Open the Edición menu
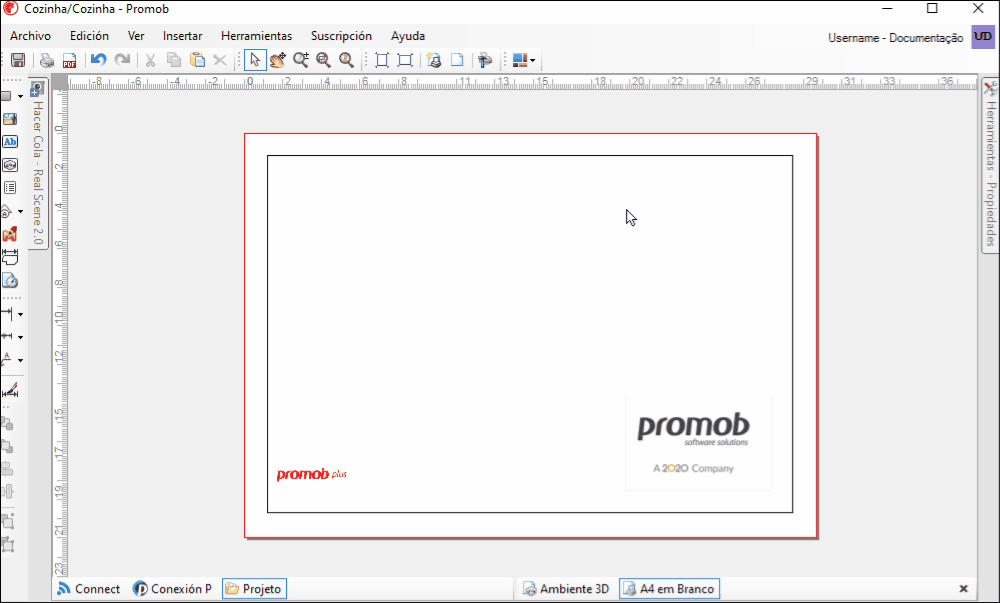 (x=89, y=36)
